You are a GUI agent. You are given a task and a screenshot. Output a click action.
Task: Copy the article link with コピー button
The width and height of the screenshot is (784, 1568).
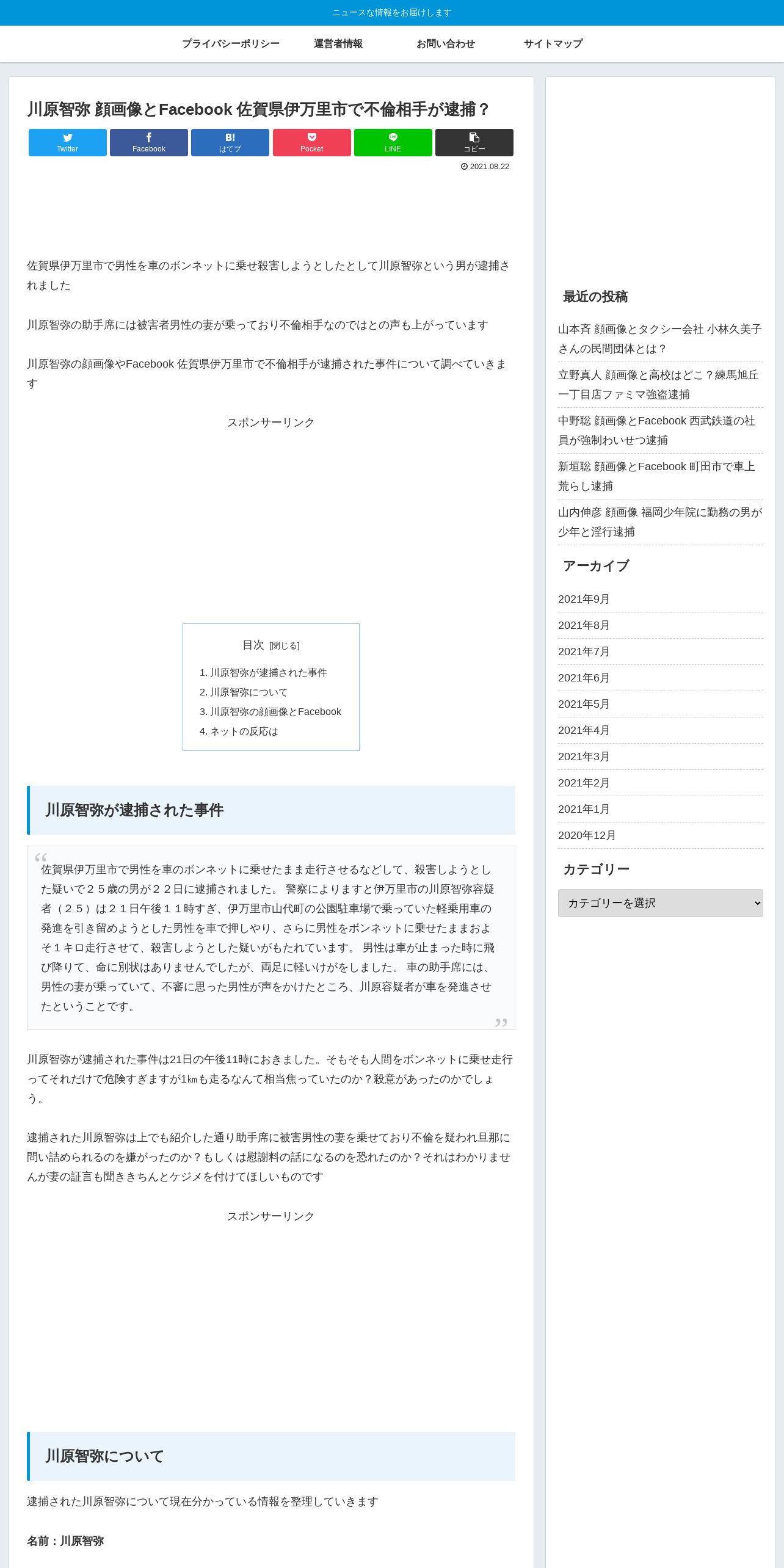474,142
